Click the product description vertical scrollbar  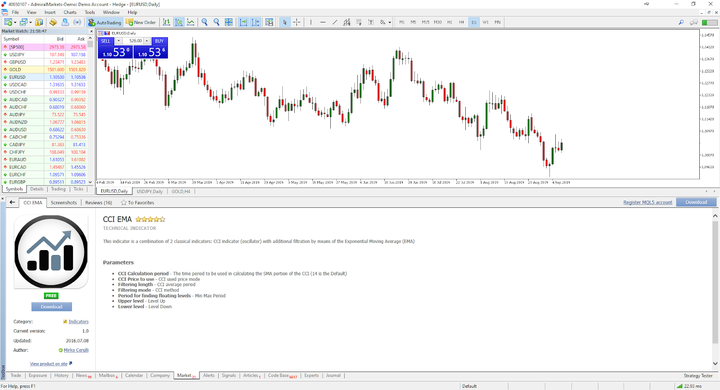[x=715, y=282]
